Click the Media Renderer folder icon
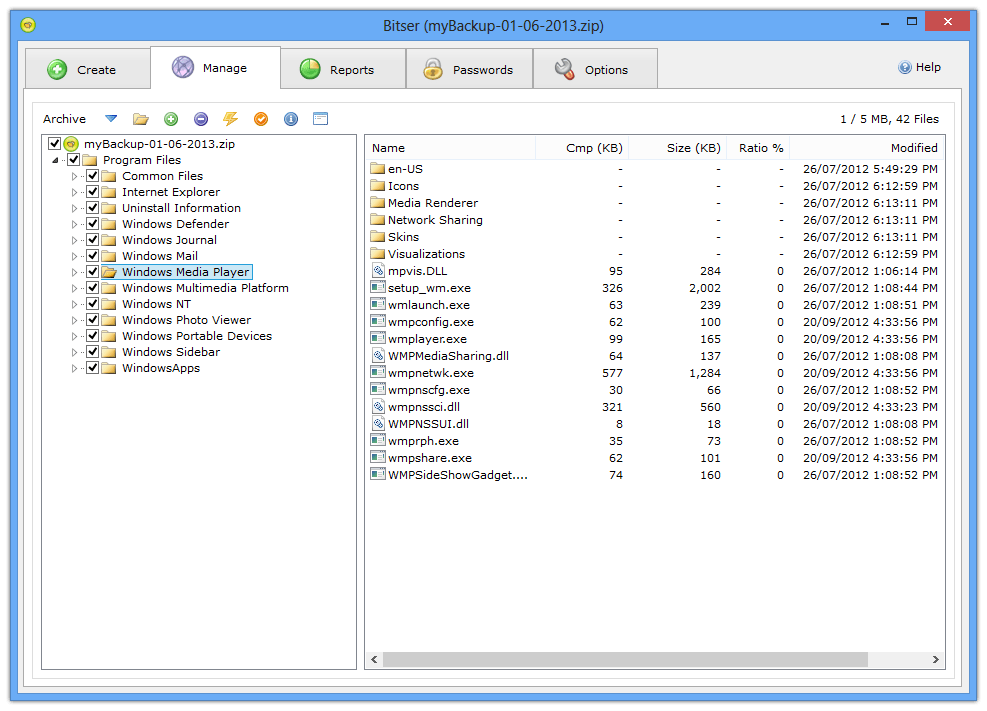 click(x=378, y=203)
